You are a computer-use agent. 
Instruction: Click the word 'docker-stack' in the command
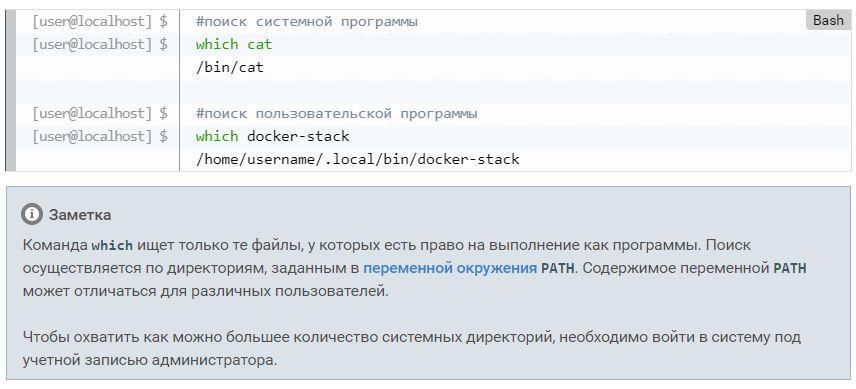(x=298, y=136)
